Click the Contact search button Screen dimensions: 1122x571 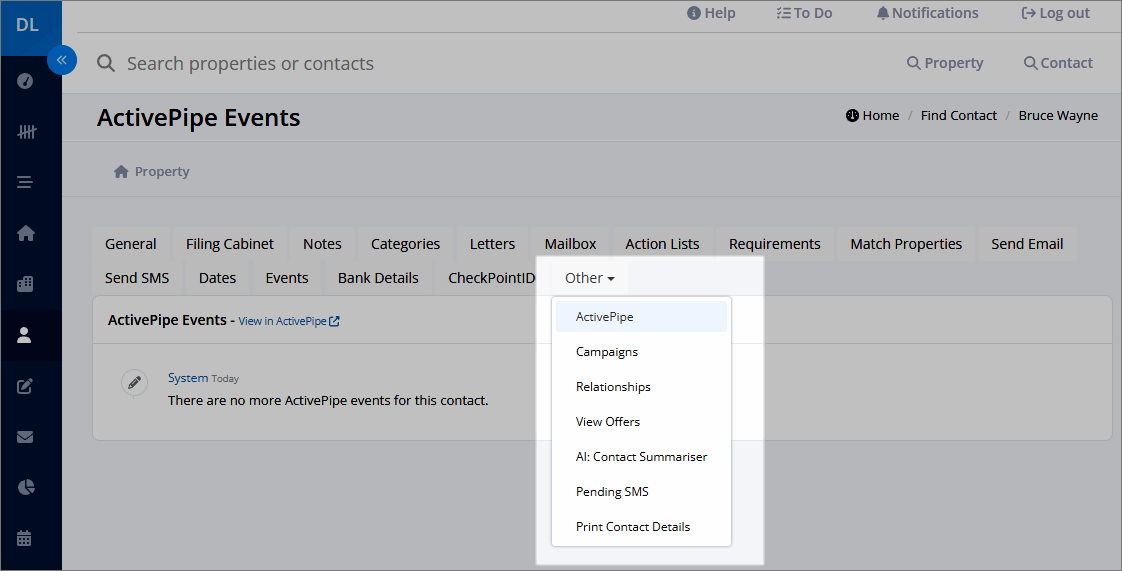(1058, 63)
